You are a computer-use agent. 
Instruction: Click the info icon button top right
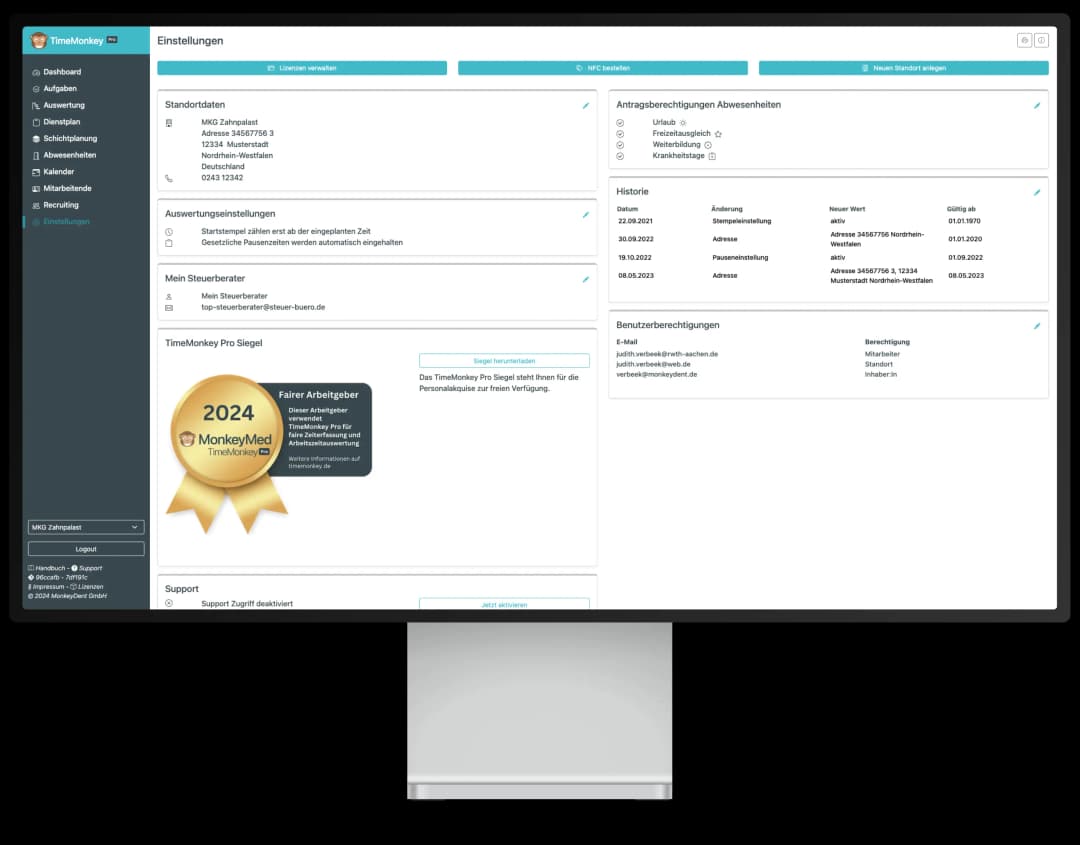point(1041,41)
